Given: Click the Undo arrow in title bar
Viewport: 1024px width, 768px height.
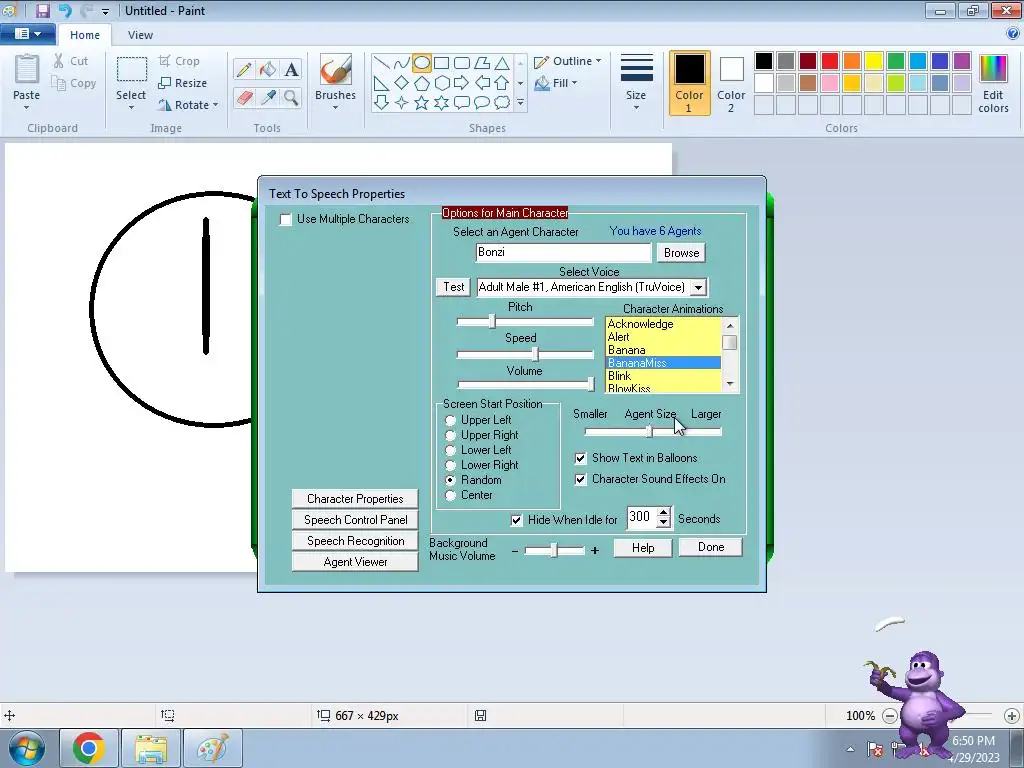Looking at the screenshot, I should point(64,10).
